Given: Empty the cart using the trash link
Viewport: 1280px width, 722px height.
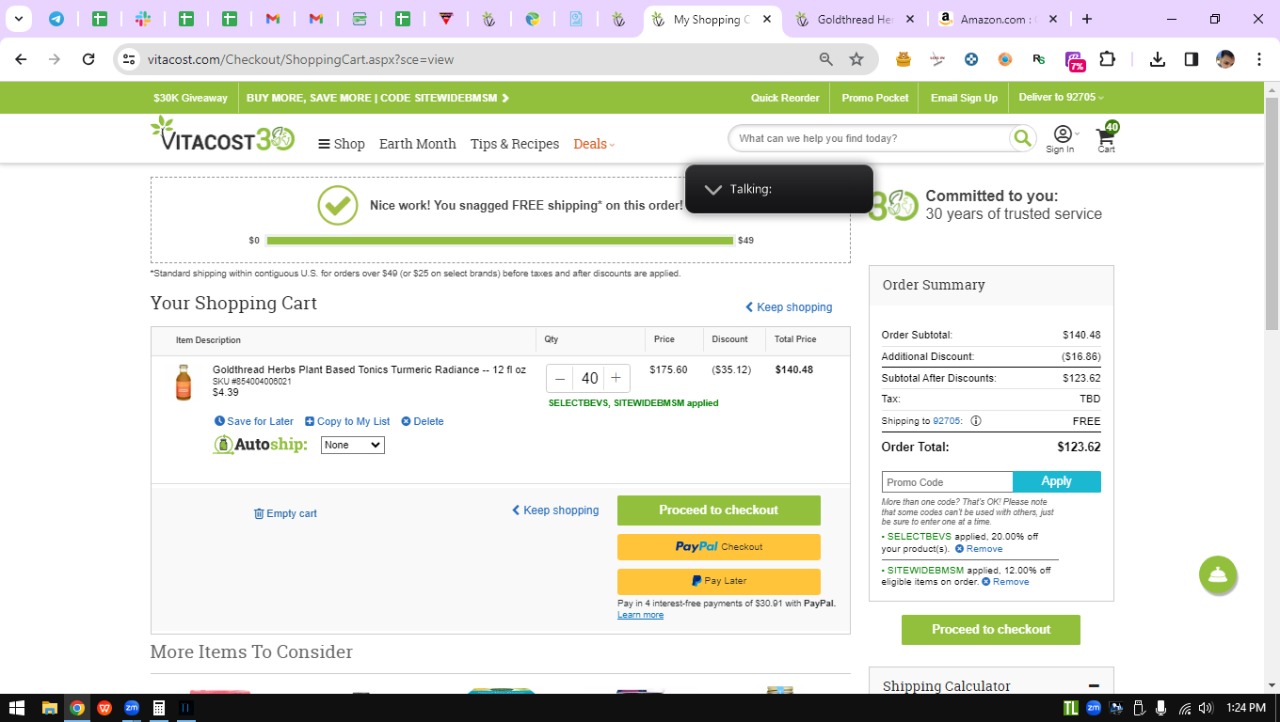Looking at the screenshot, I should tap(285, 513).
